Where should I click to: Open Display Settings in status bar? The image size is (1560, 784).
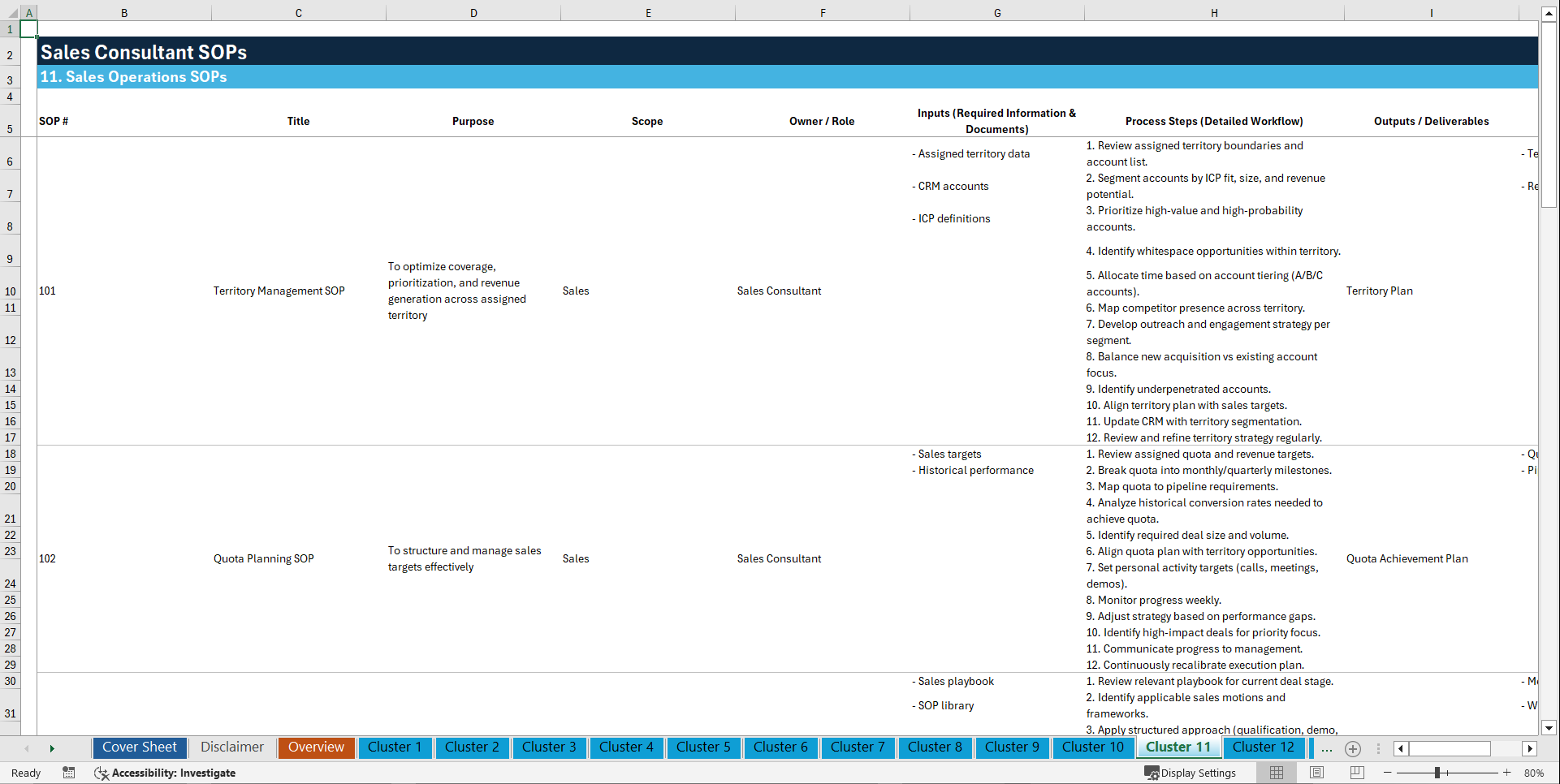coord(1191,773)
